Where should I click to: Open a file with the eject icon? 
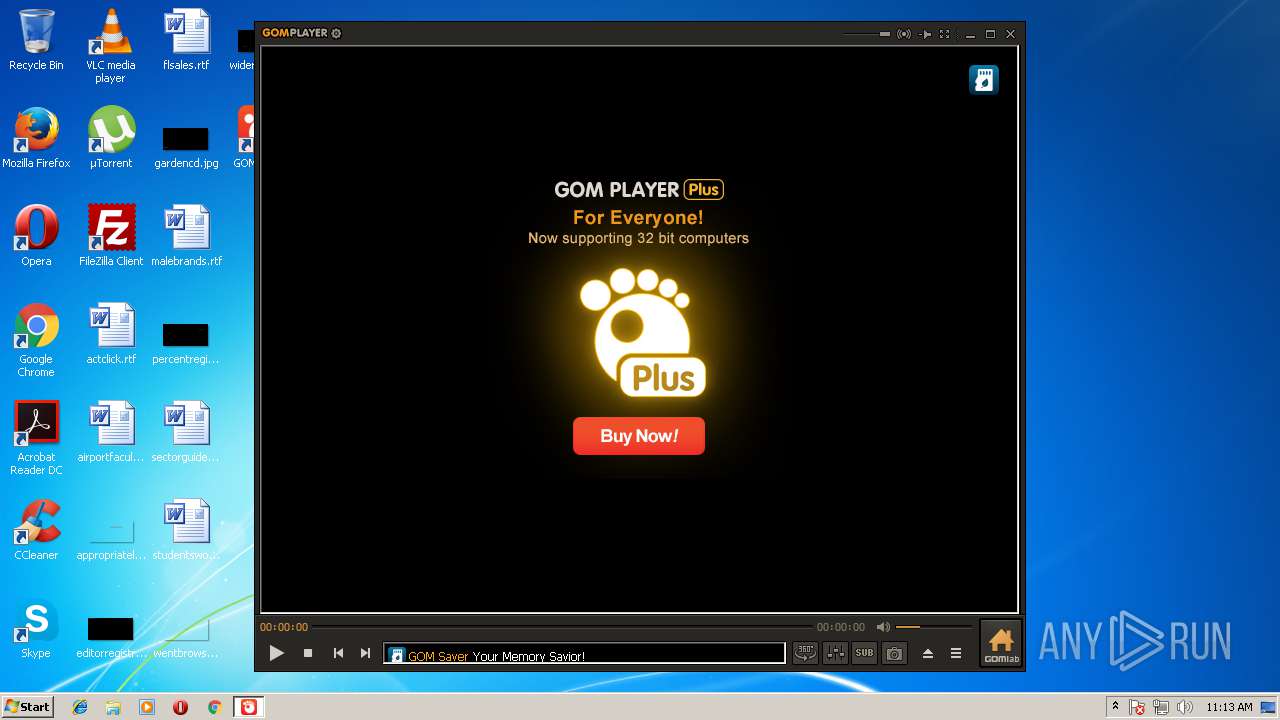(927, 653)
